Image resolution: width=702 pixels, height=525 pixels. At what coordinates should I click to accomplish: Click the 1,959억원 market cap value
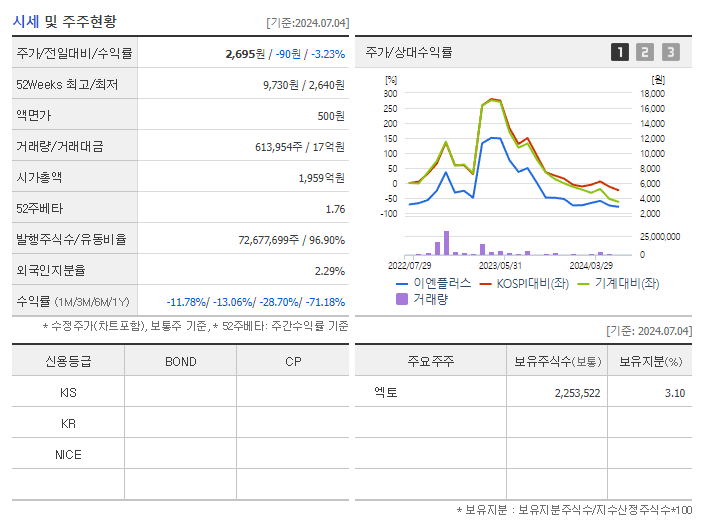322,178
